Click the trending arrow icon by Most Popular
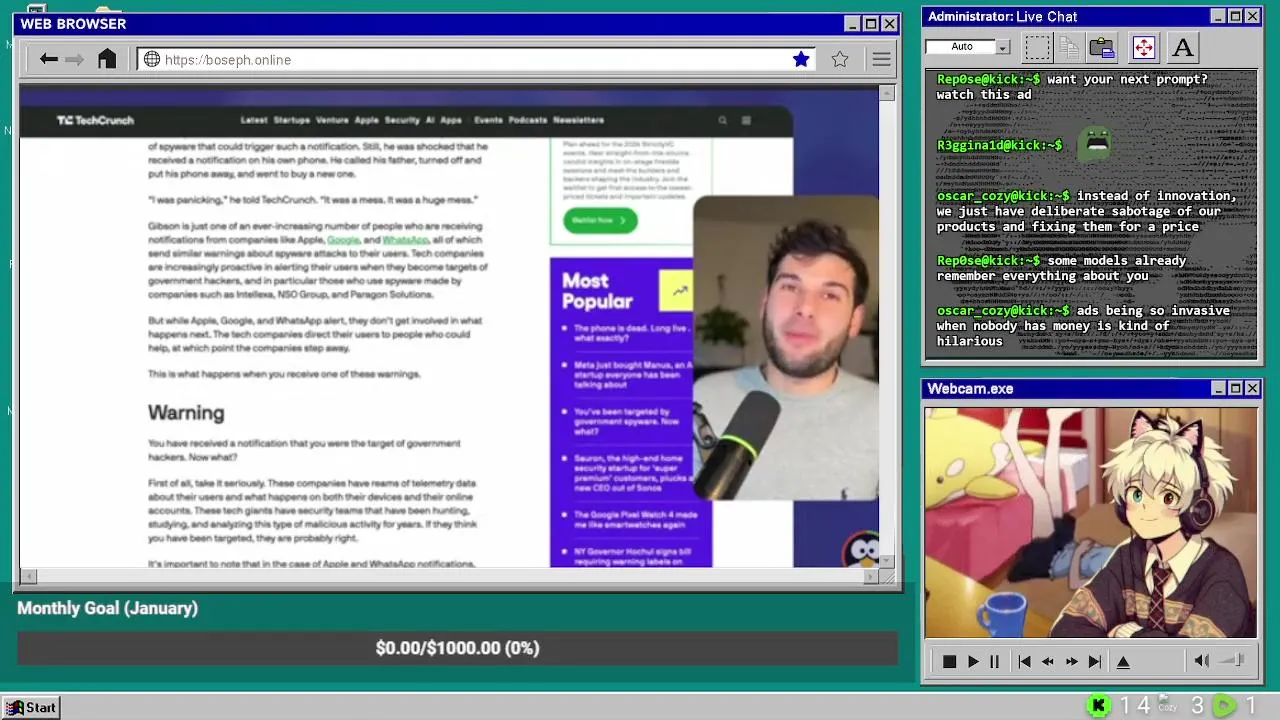 679,291
